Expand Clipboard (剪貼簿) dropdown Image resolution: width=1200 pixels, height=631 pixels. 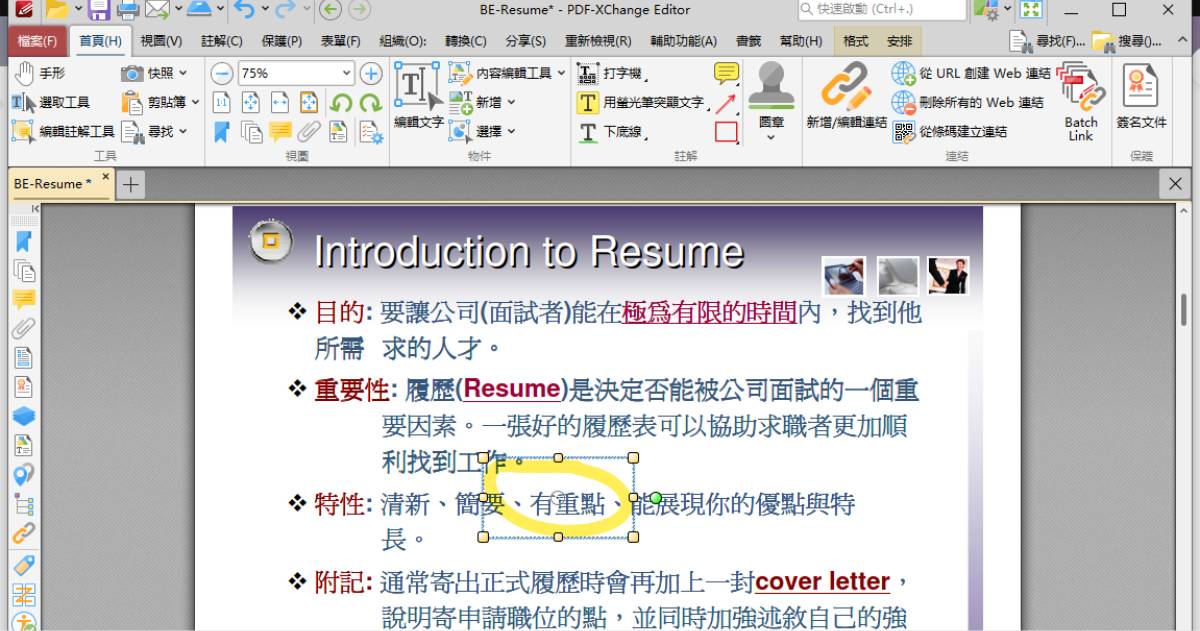pos(195,102)
